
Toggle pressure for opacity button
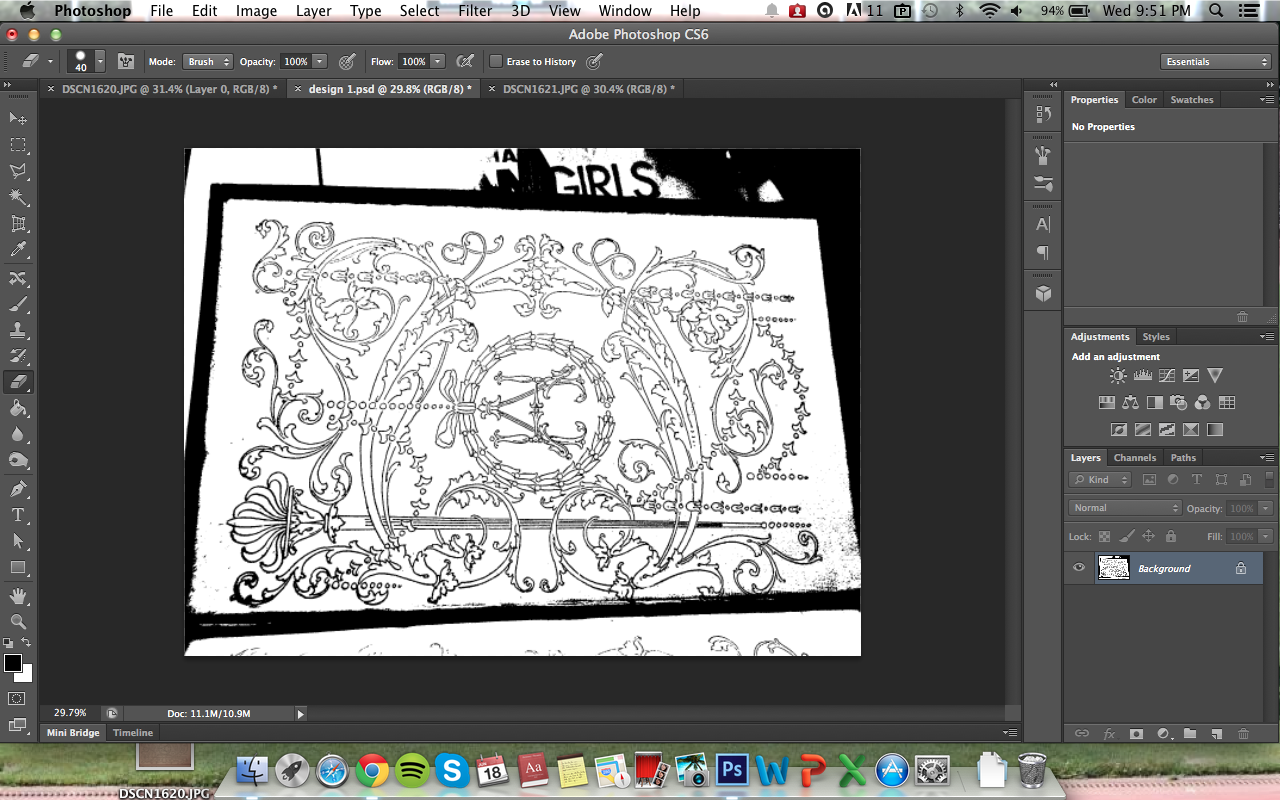pyautogui.click(x=347, y=61)
